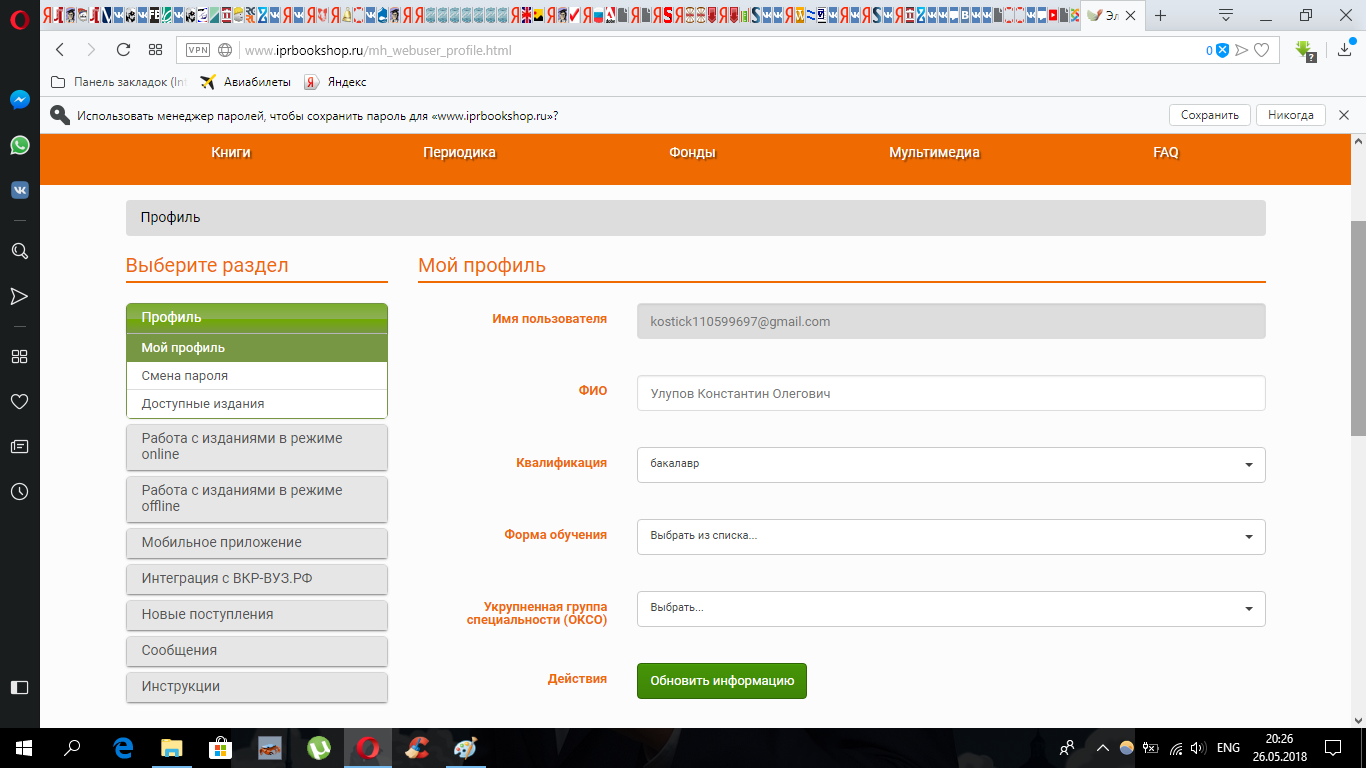Open Messenger in the Opera sidebar
This screenshot has width=1366, height=768.
(19, 100)
